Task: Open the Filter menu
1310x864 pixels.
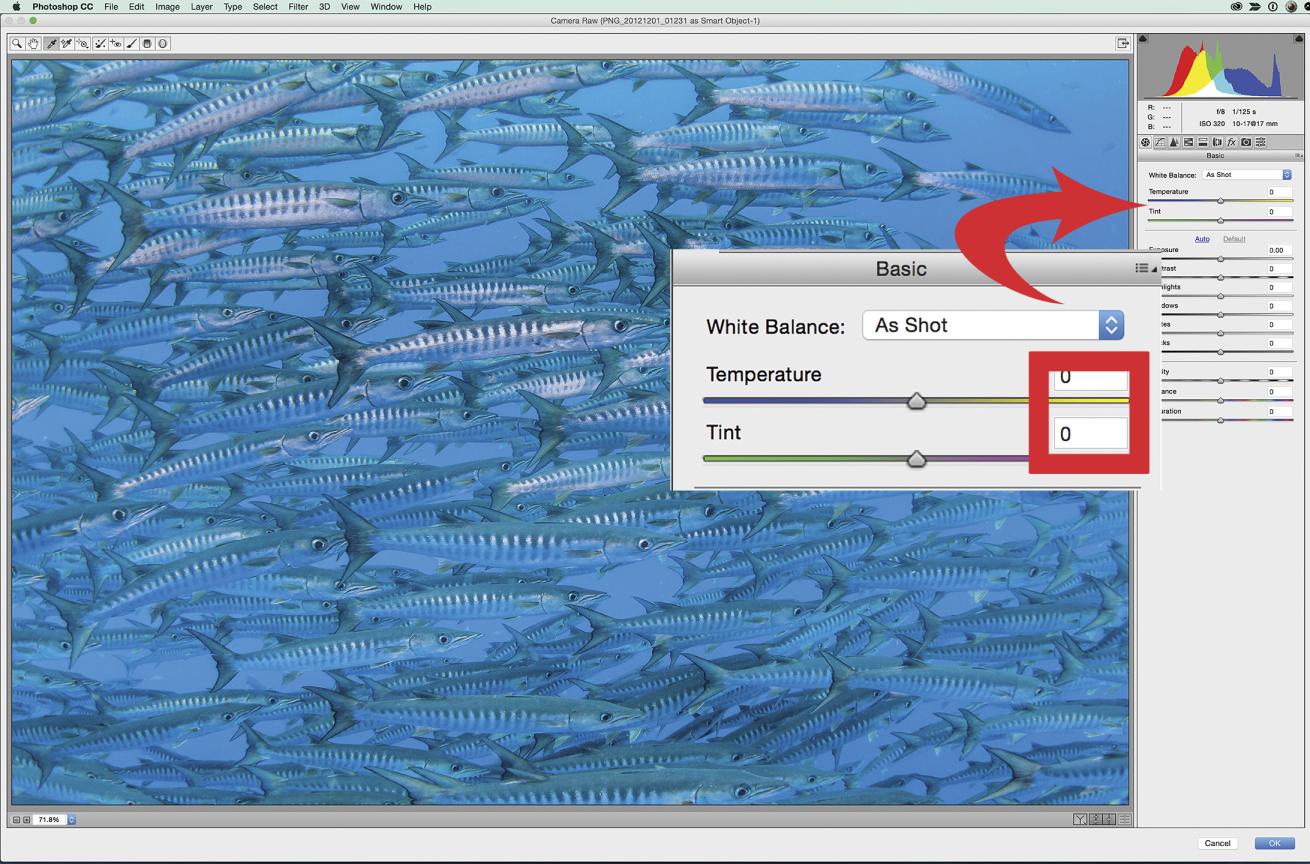Action: point(298,7)
